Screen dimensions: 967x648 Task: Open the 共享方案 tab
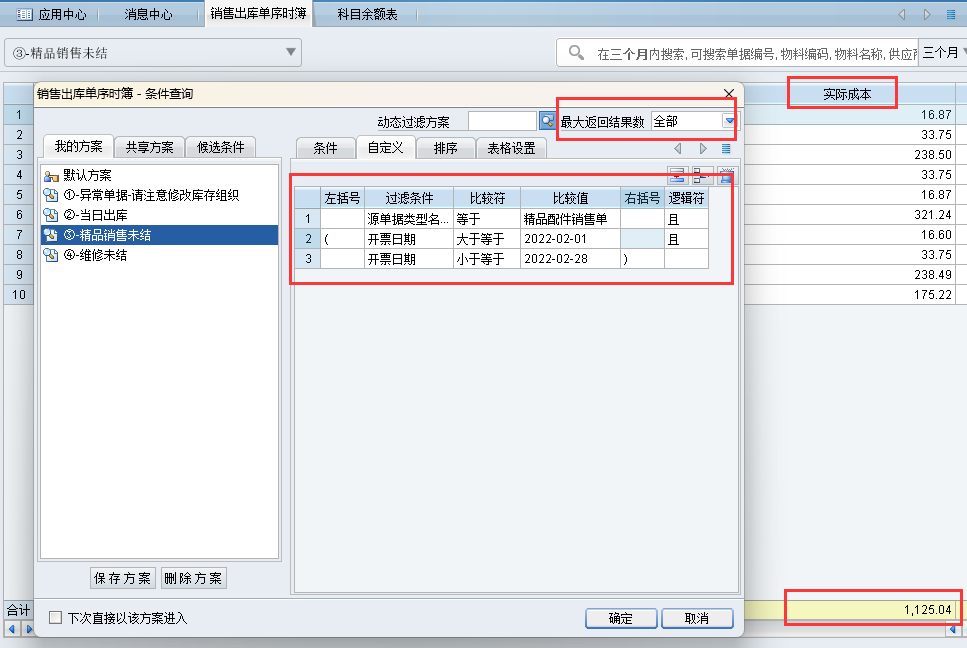149,147
